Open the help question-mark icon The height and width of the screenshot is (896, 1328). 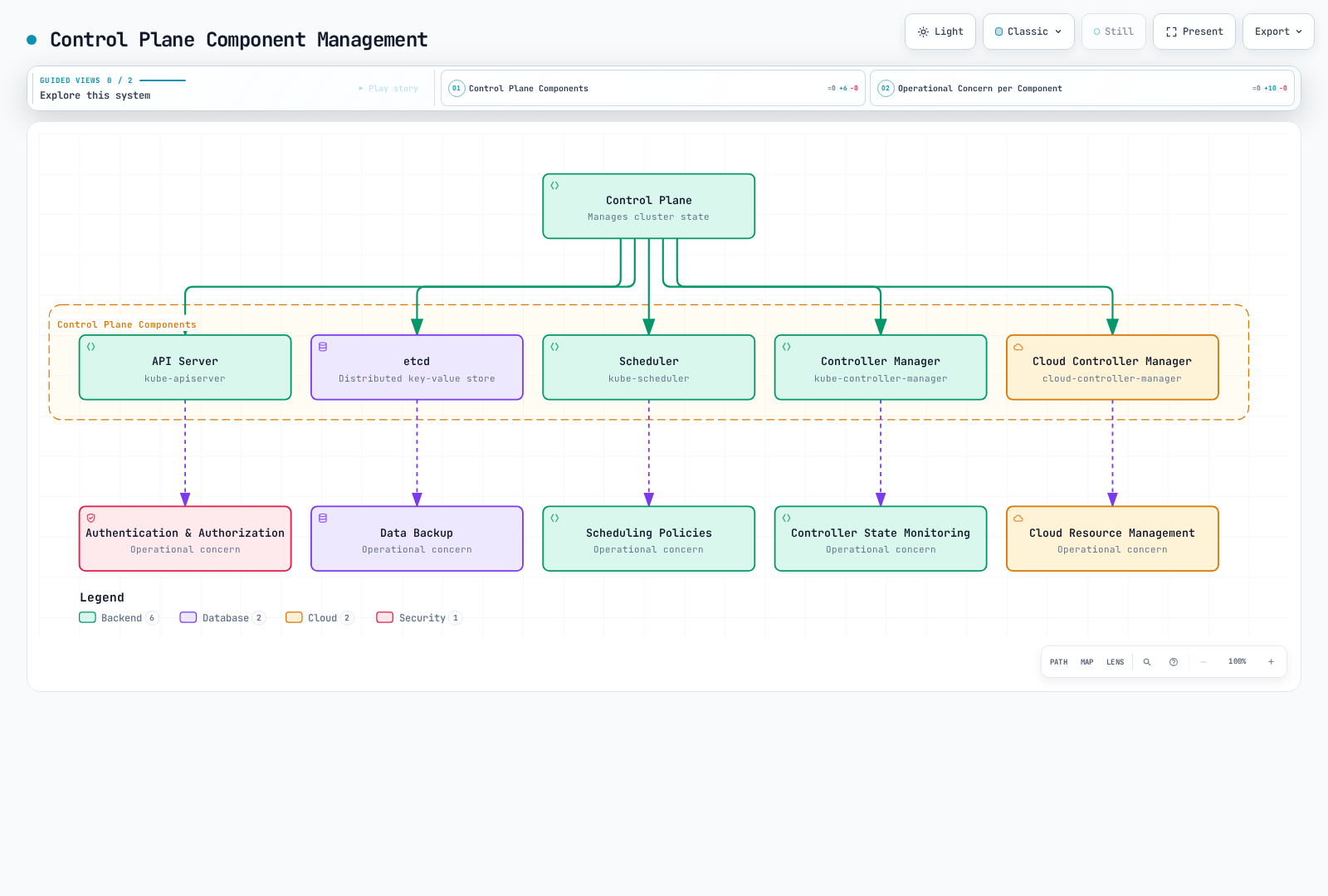1174,662
